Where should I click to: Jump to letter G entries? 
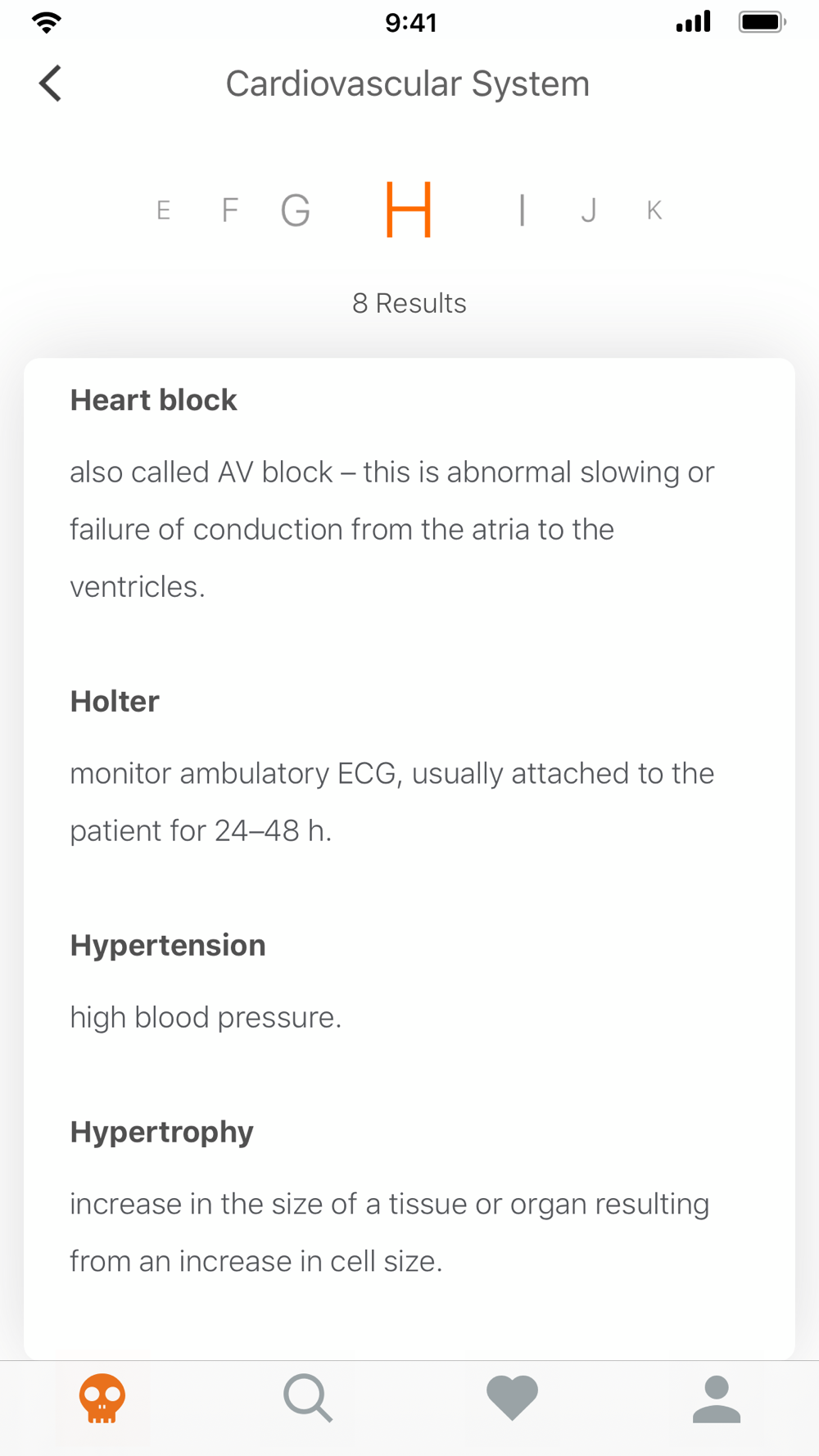pyautogui.click(x=296, y=210)
